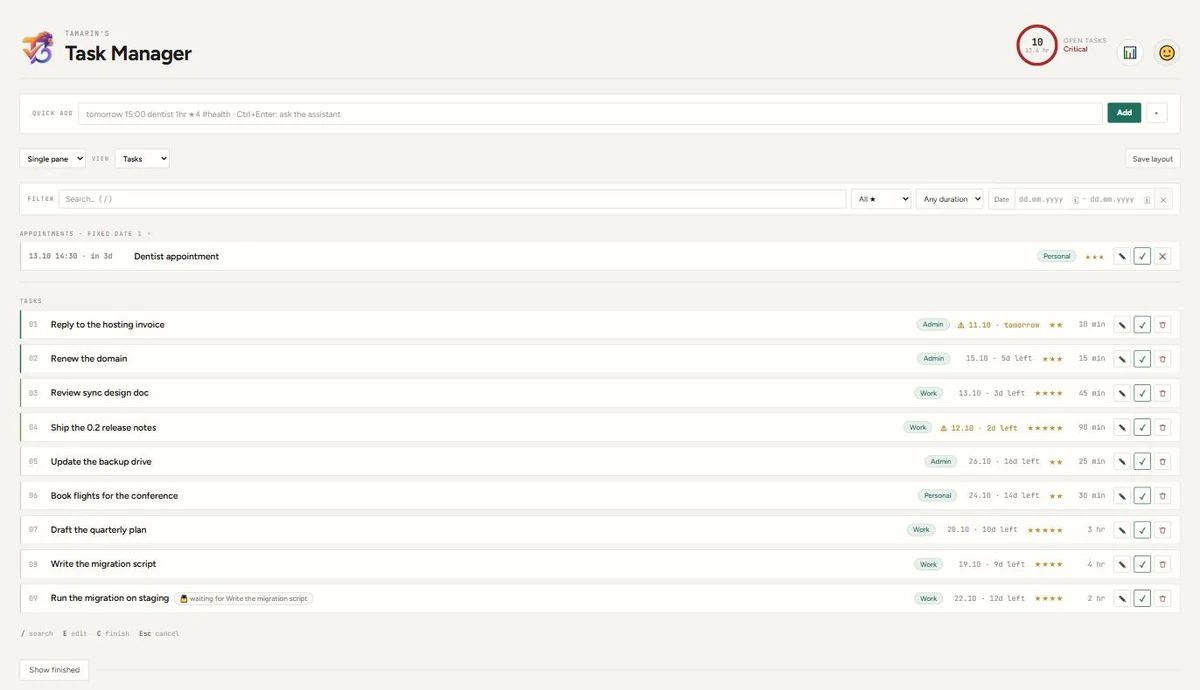Screen dimensions: 1200x690
Task: Focus the quick add input field
Action: (x=591, y=114)
